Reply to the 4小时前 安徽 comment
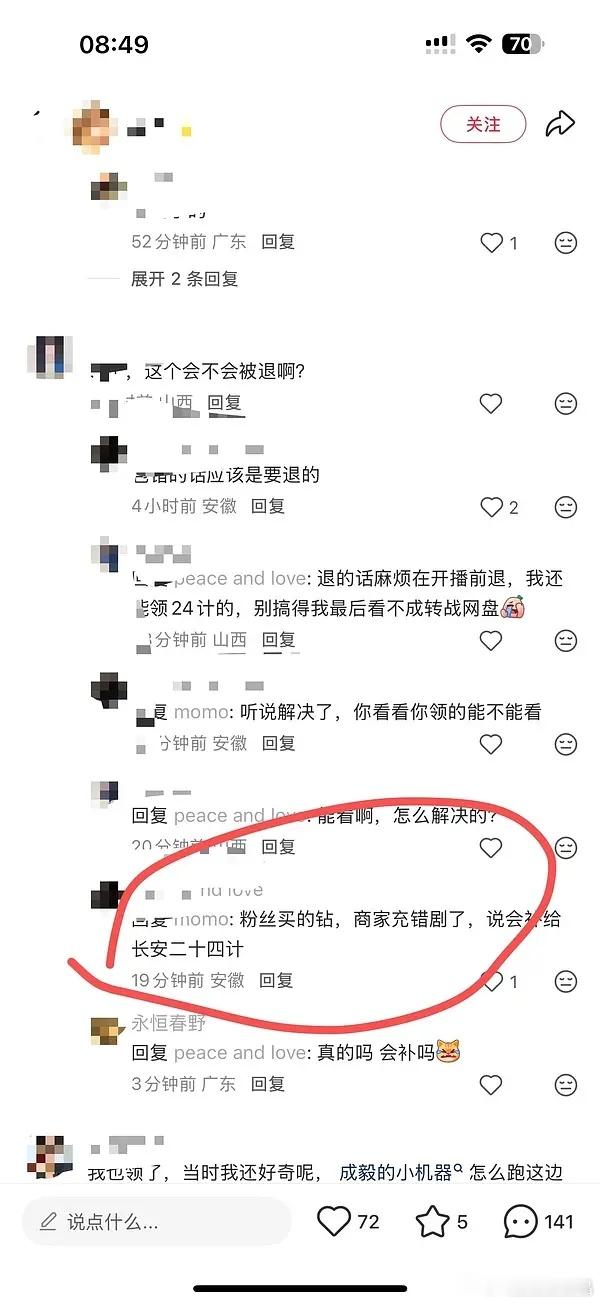Image resolution: width=600 pixels, height=1303 pixels. tap(268, 506)
